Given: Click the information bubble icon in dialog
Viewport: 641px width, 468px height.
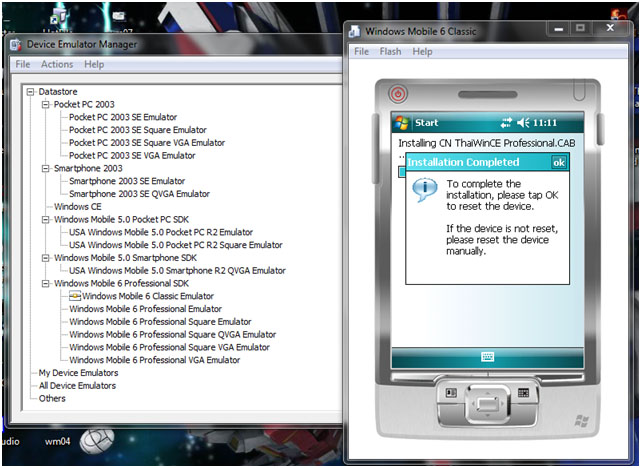Looking at the screenshot, I should 424,190.
